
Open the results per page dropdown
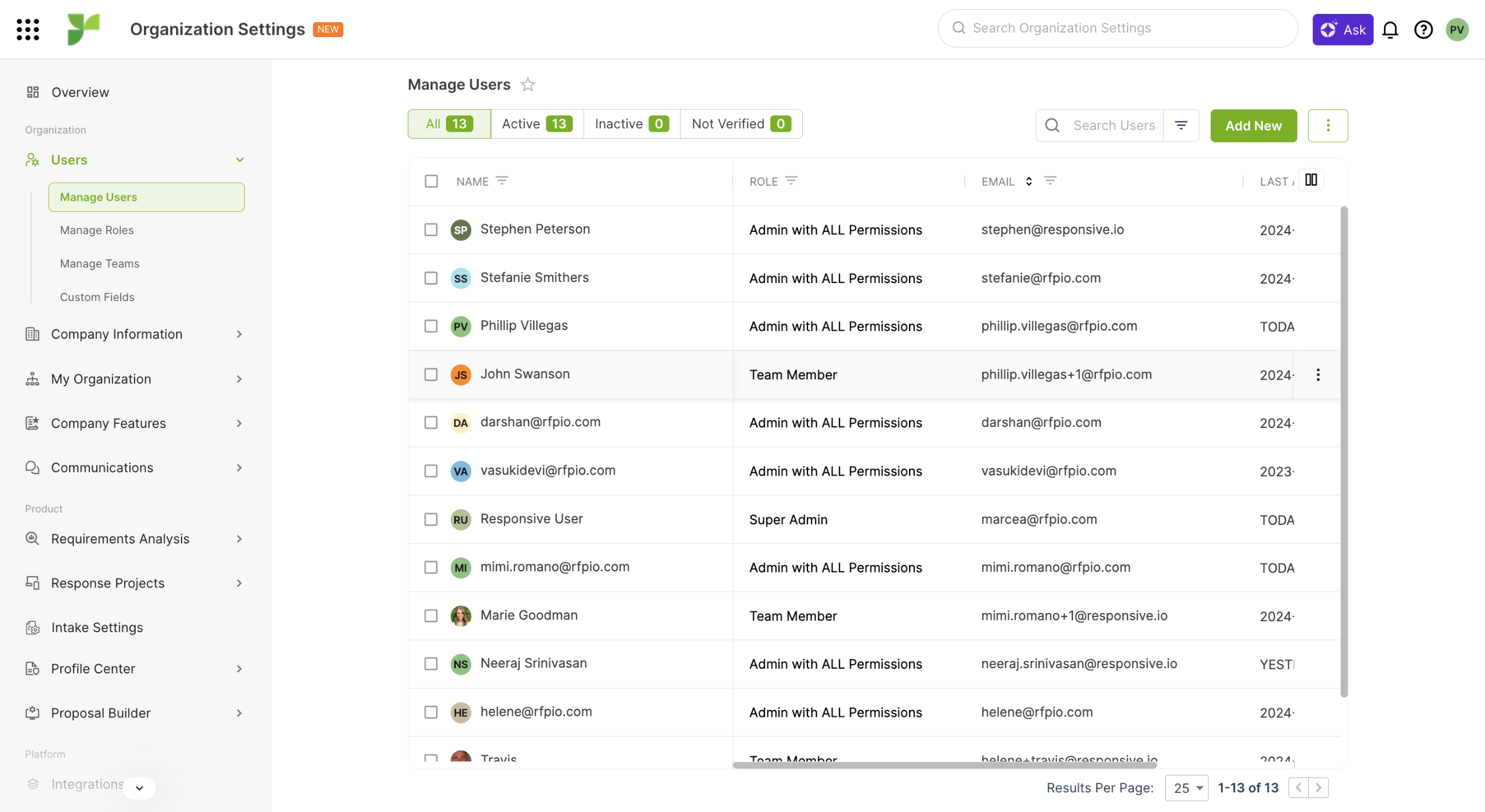[x=1187, y=788]
